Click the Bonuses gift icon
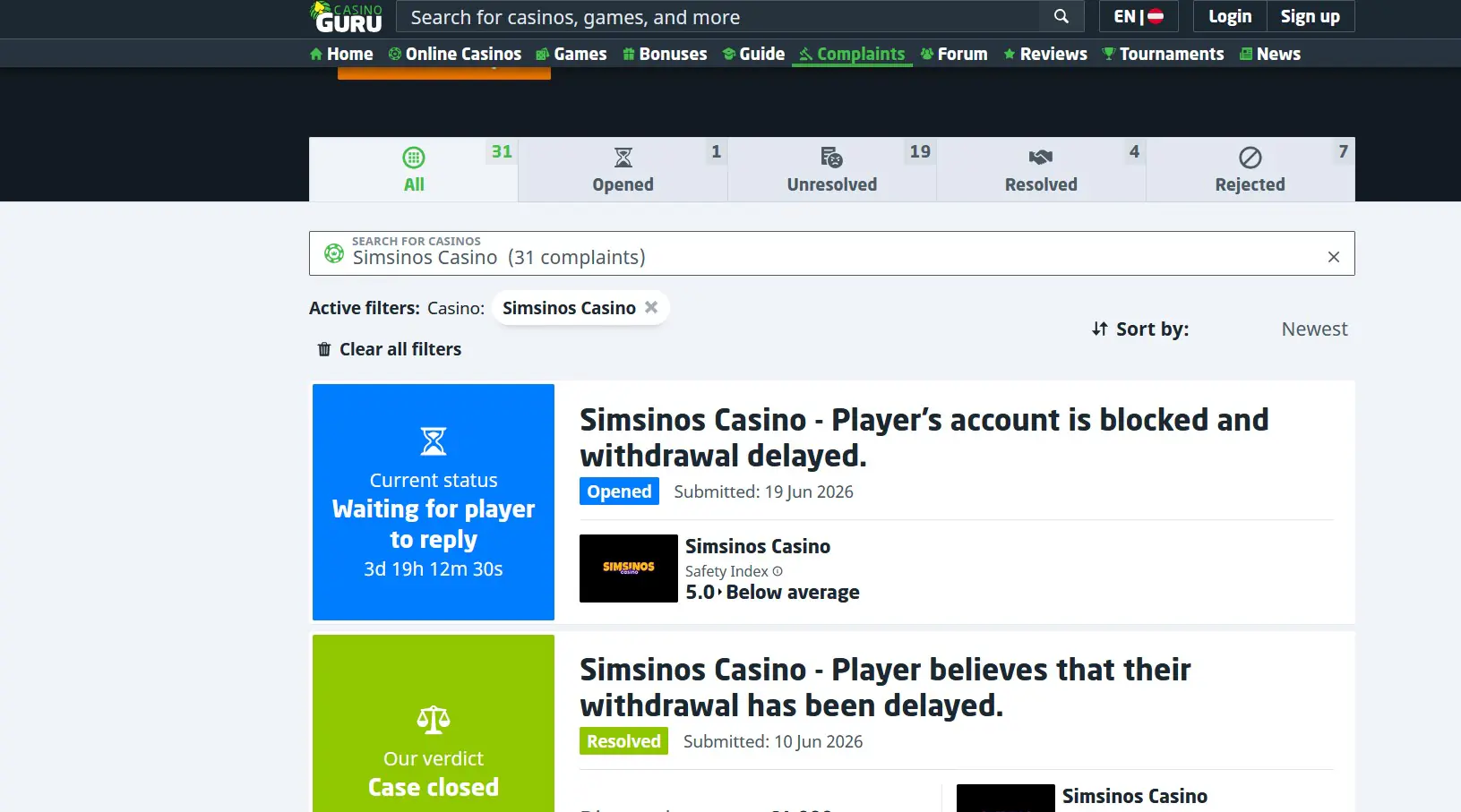 (629, 55)
